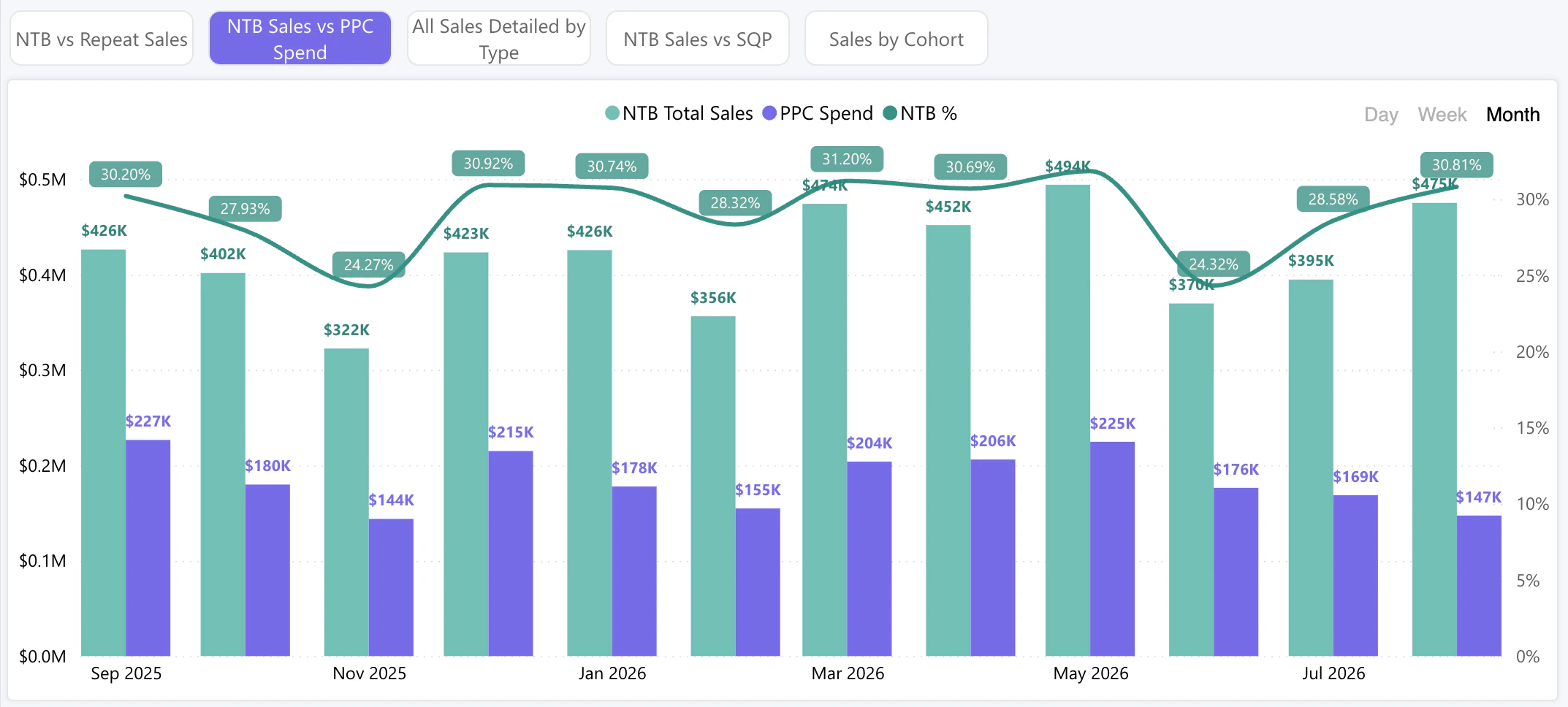Click the 30.74% NTB percentage label
Image resolution: width=1568 pixels, height=707 pixels.
tap(612, 167)
